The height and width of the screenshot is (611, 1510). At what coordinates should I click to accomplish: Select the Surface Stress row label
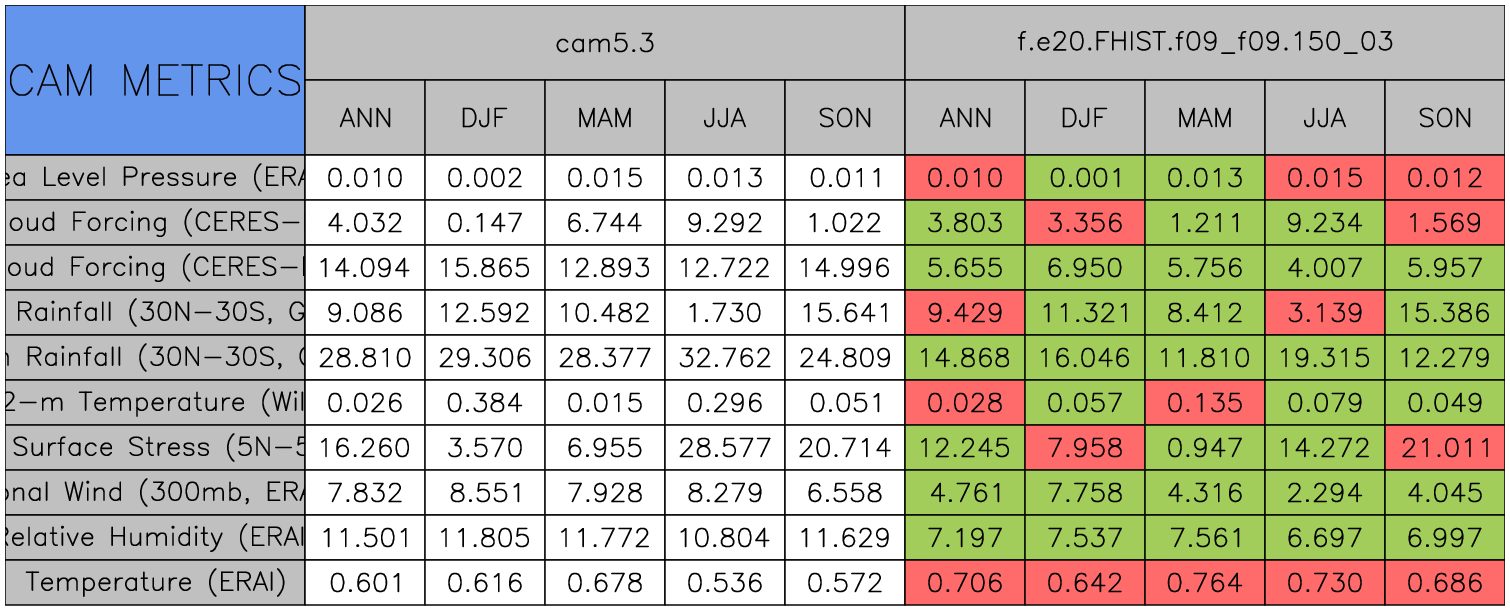pyautogui.click(x=154, y=447)
